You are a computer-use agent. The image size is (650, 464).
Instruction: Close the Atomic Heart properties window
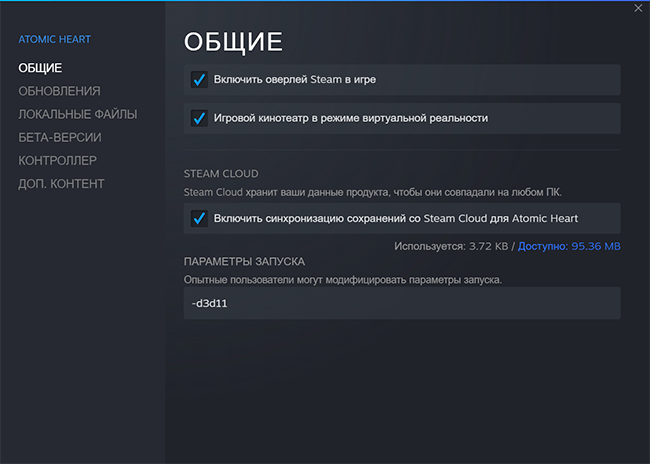click(638, 8)
